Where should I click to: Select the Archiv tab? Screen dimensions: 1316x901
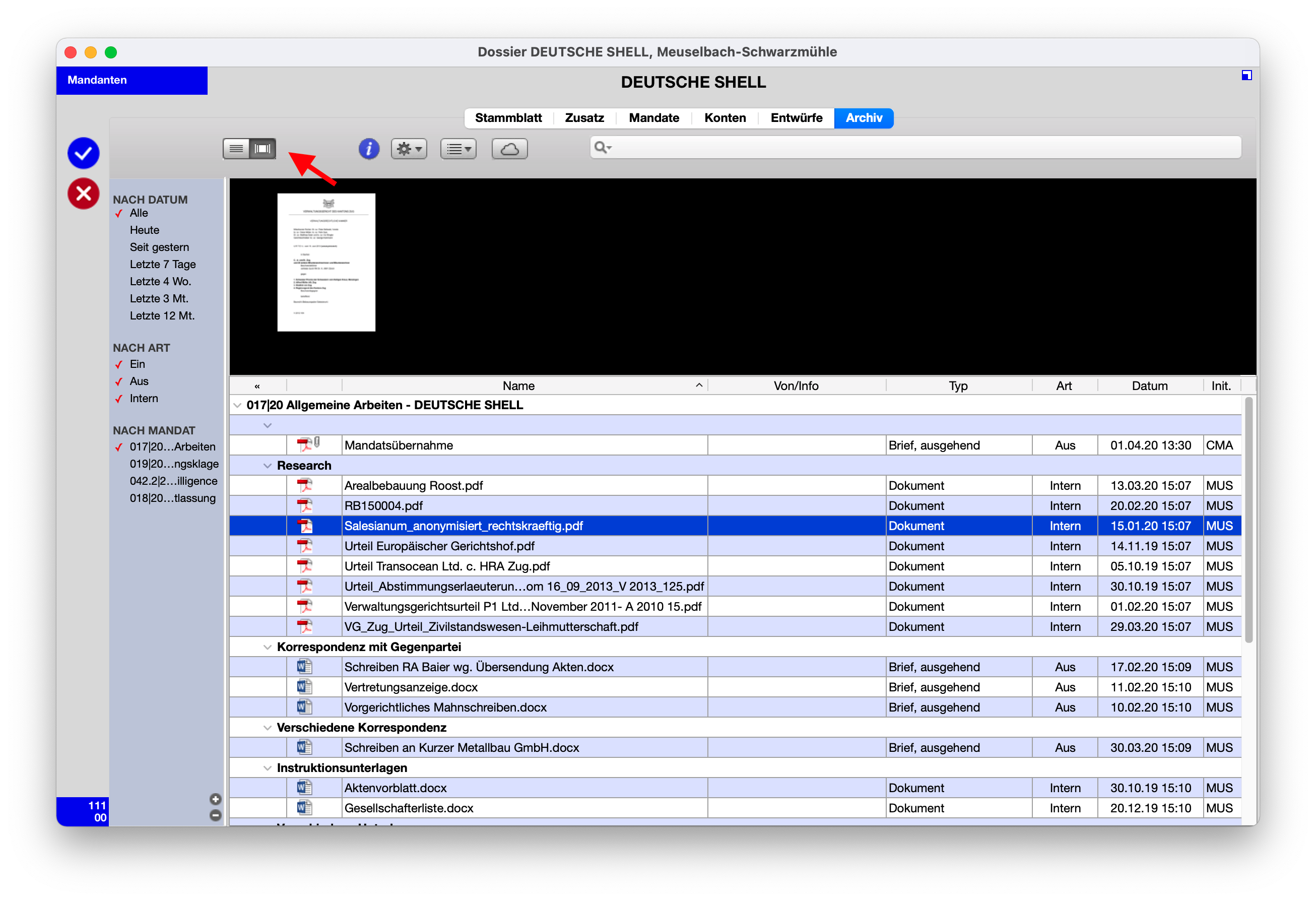point(864,118)
